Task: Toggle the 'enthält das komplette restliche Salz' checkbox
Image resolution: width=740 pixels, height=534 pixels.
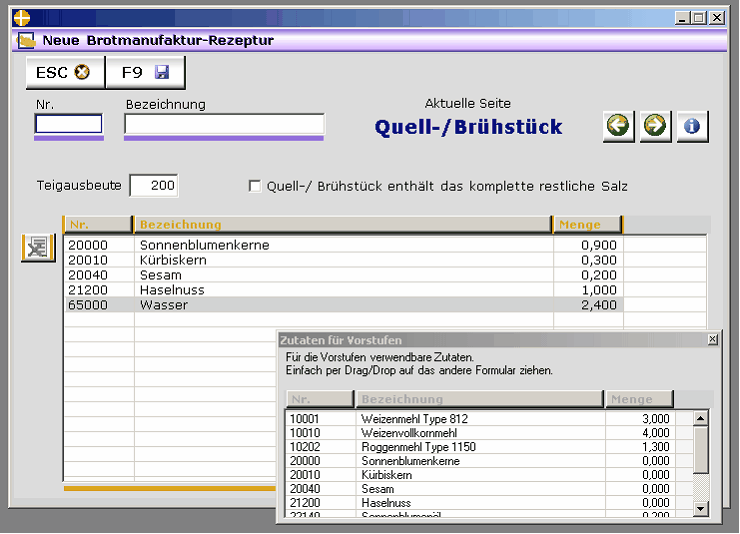Action: click(255, 186)
